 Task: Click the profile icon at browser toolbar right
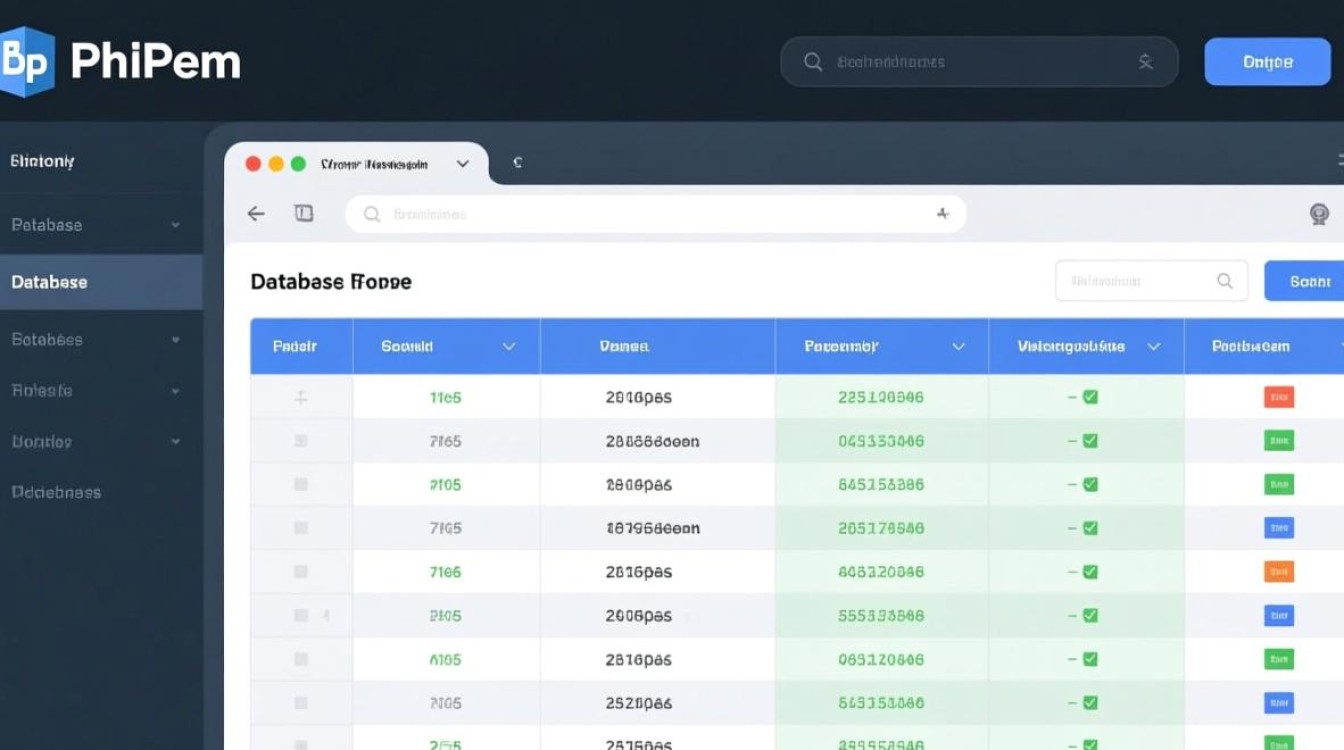tap(1319, 214)
